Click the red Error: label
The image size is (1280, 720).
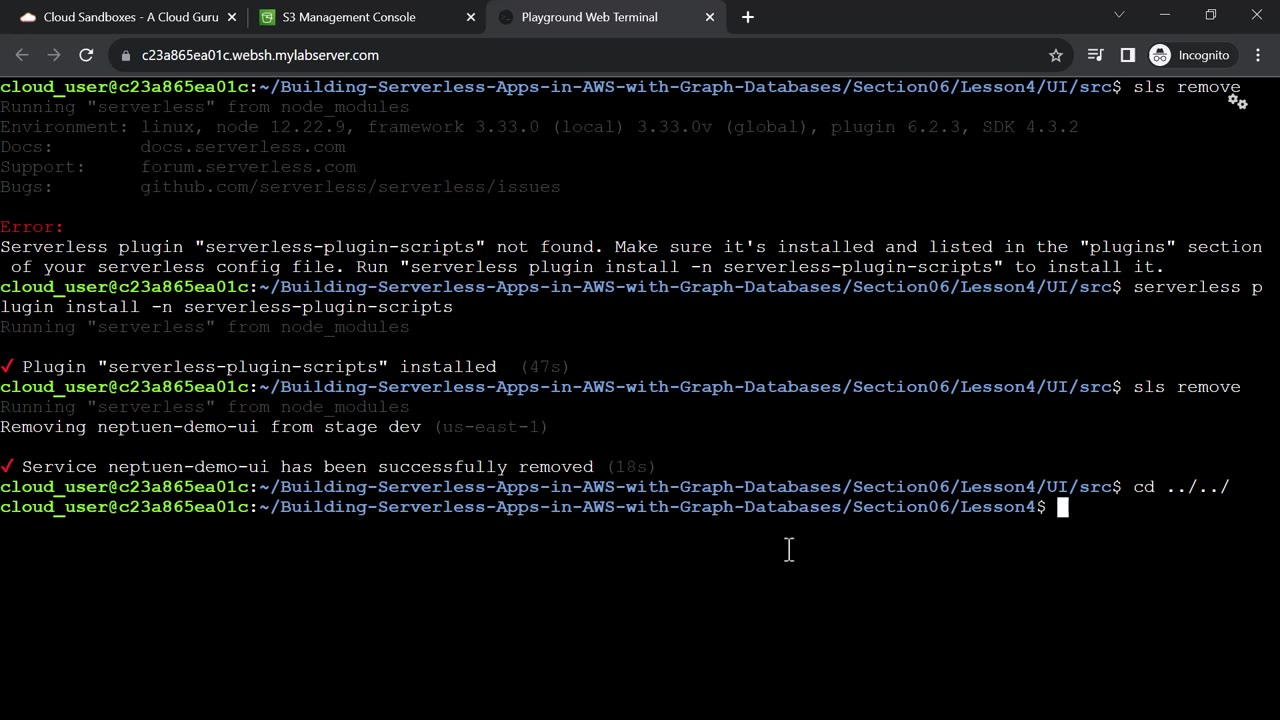pos(32,227)
